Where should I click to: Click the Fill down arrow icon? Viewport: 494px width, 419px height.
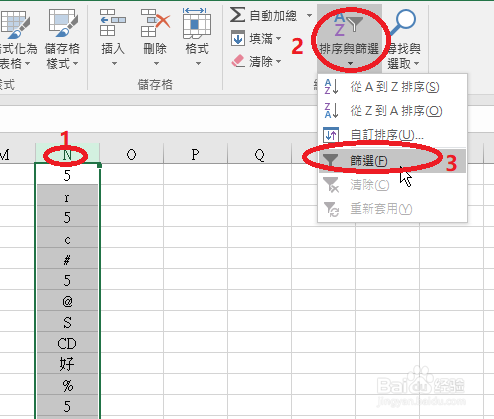coord(238,38)
